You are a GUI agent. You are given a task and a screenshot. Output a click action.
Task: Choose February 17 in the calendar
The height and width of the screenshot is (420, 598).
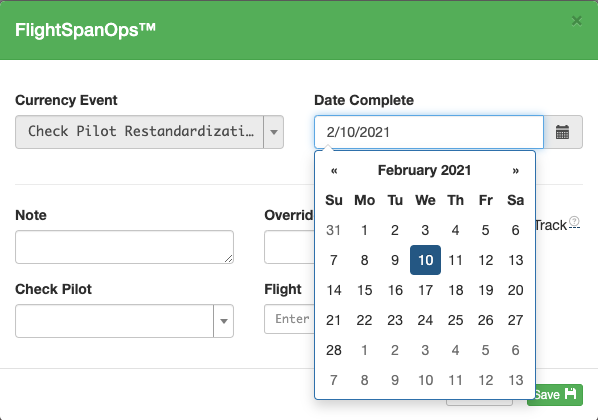click(425, 290)
